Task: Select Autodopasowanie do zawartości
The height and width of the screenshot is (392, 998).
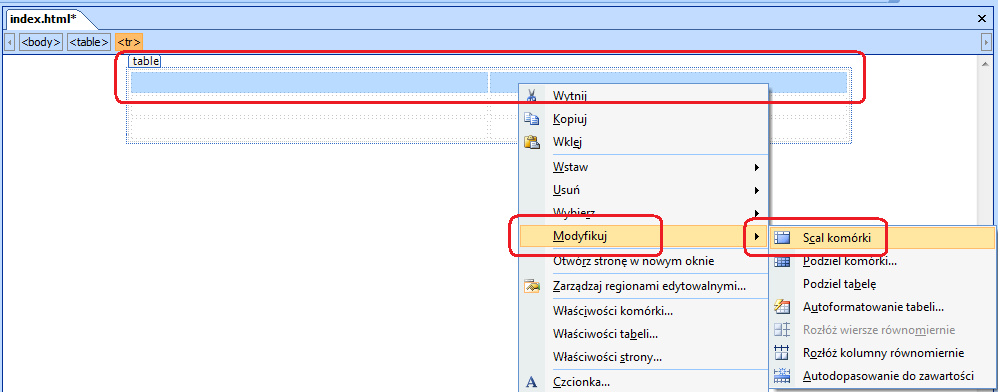Action: (883, 375)
